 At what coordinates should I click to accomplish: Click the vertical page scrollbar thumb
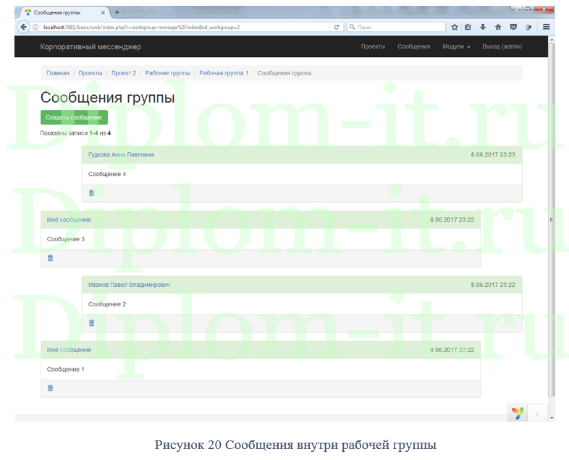[x=551, y=219]
